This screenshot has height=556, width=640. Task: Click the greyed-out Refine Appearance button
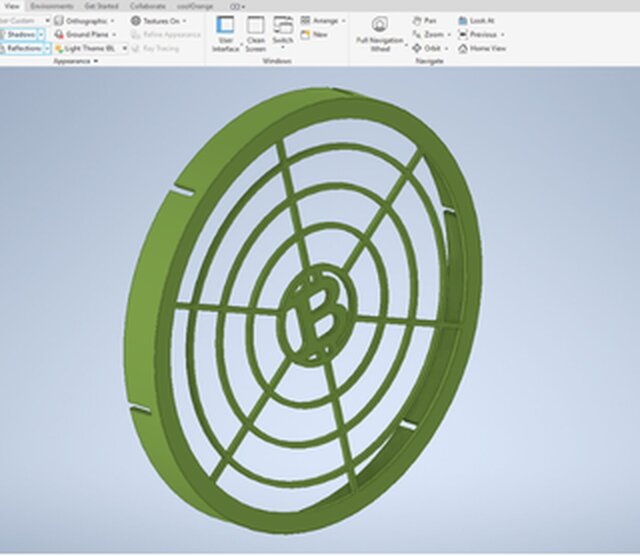166,35
